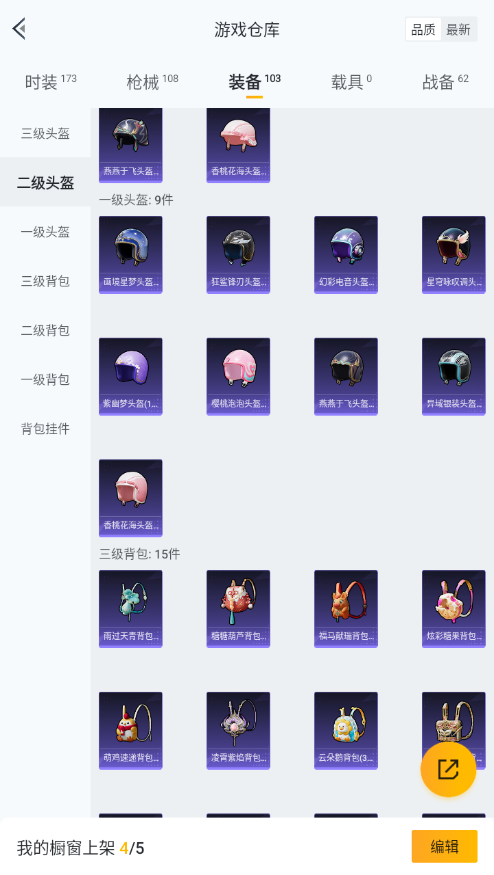Image resolution: width=494 pixels, height=875 pixels.
Task: Tap the back arrow icon
Action: 20,29
